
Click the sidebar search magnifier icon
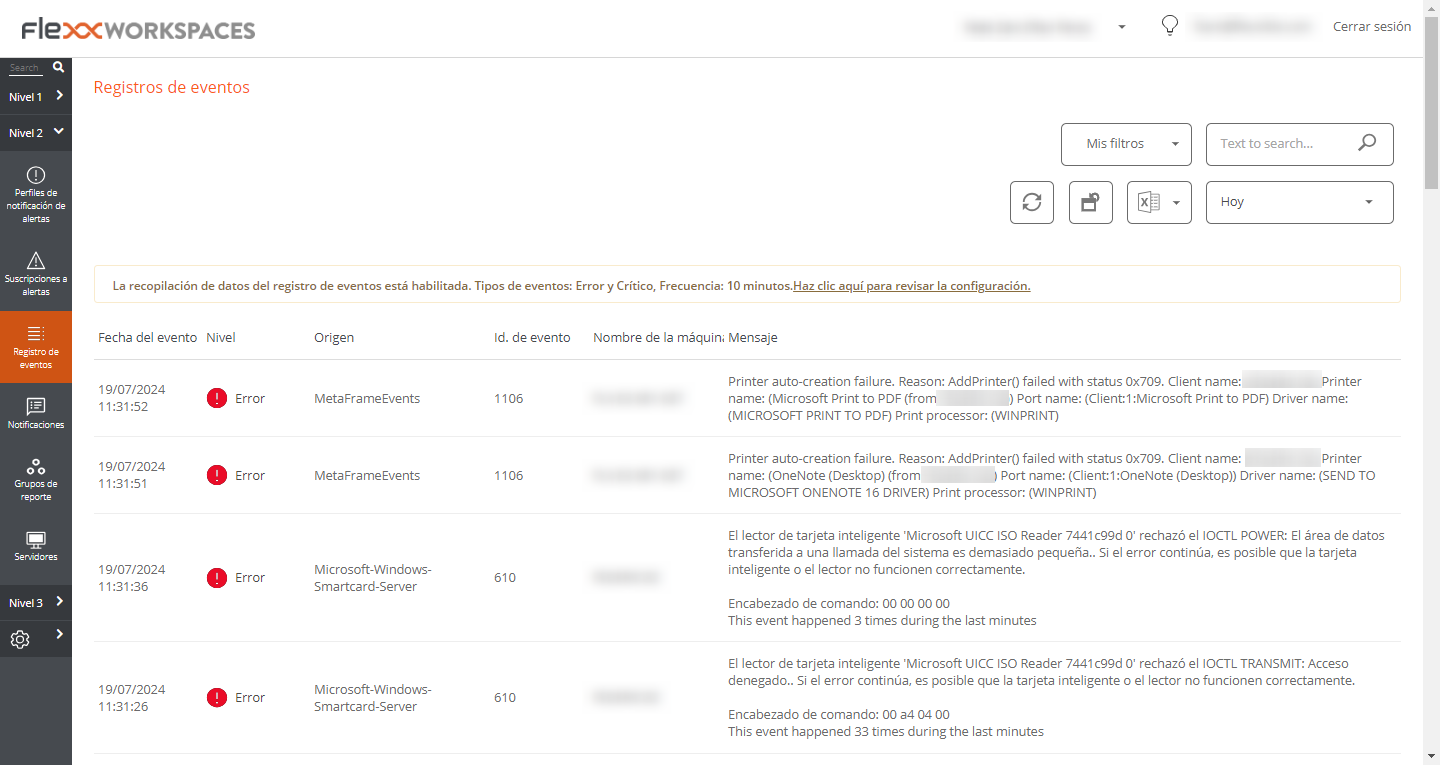pyautogui.click(x=59, y=67)
